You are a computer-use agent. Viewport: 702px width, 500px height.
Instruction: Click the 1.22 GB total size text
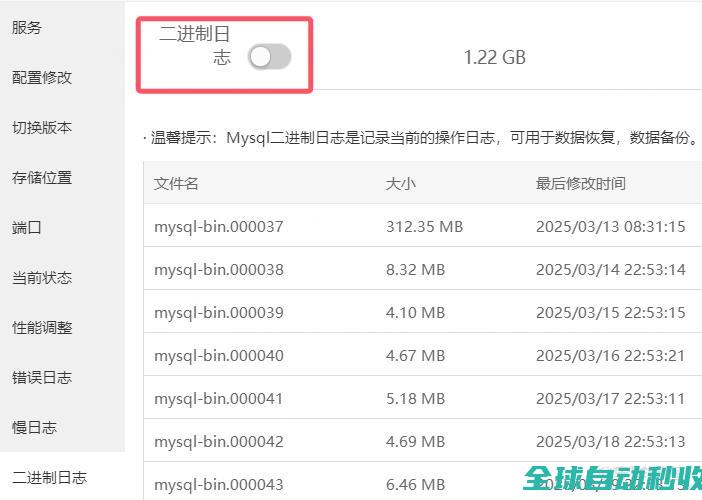(494, 58)
